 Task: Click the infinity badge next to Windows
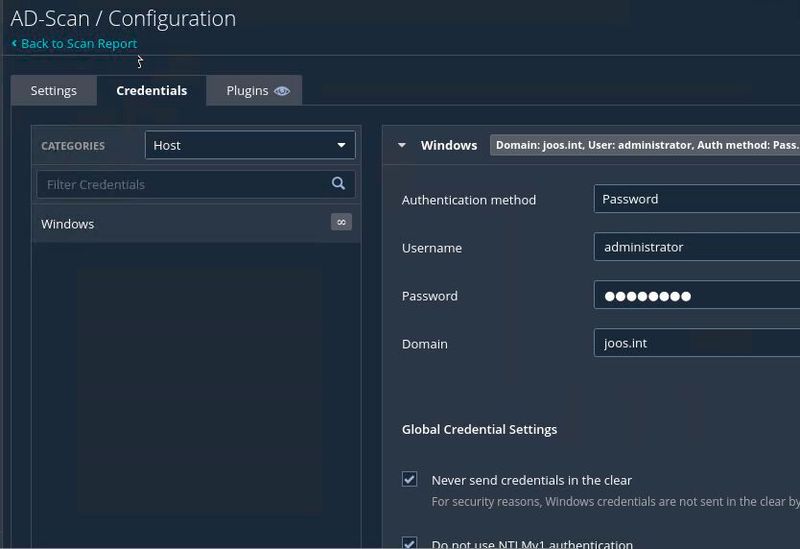click(x=341, y=222)
